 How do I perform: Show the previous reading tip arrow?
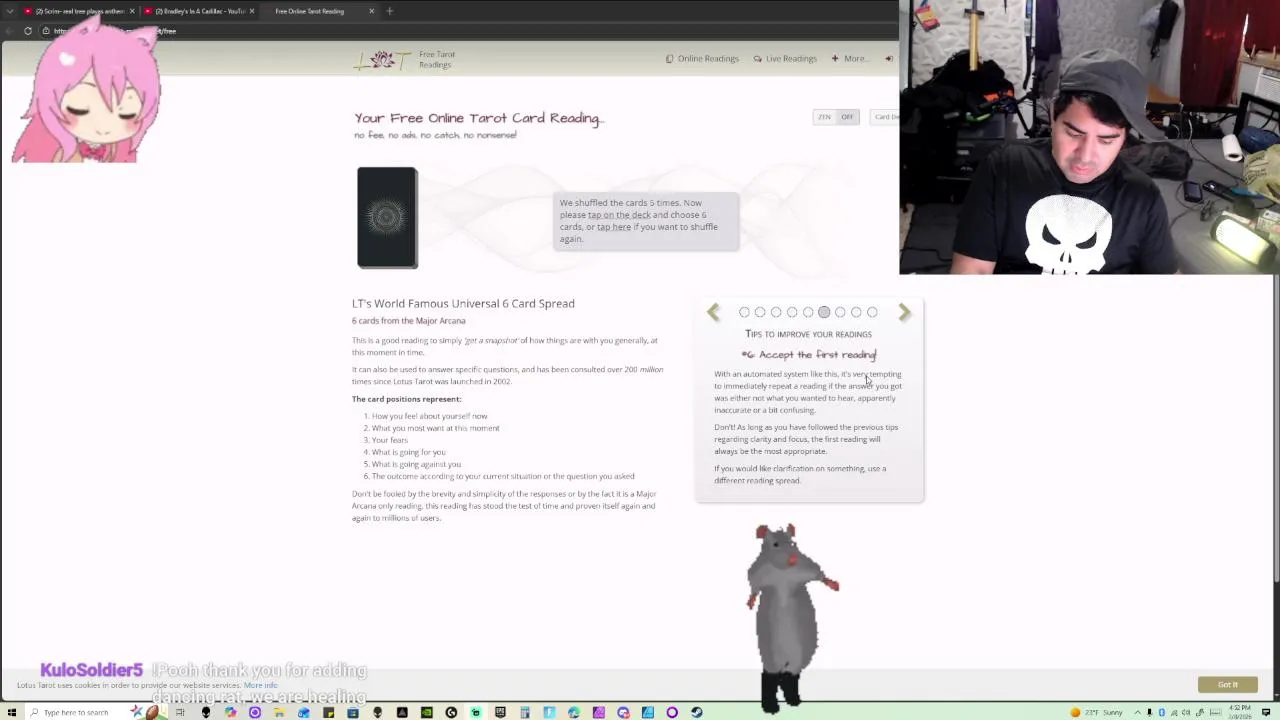[x=713, y=313]
